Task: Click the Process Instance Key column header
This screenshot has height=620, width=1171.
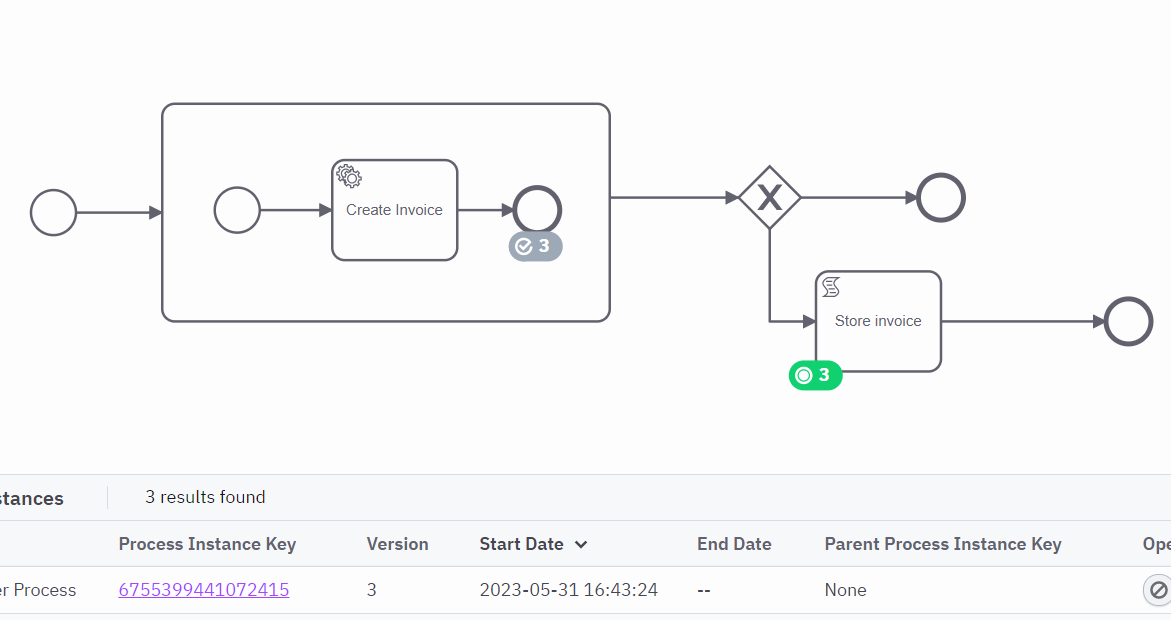Action: 207,544
